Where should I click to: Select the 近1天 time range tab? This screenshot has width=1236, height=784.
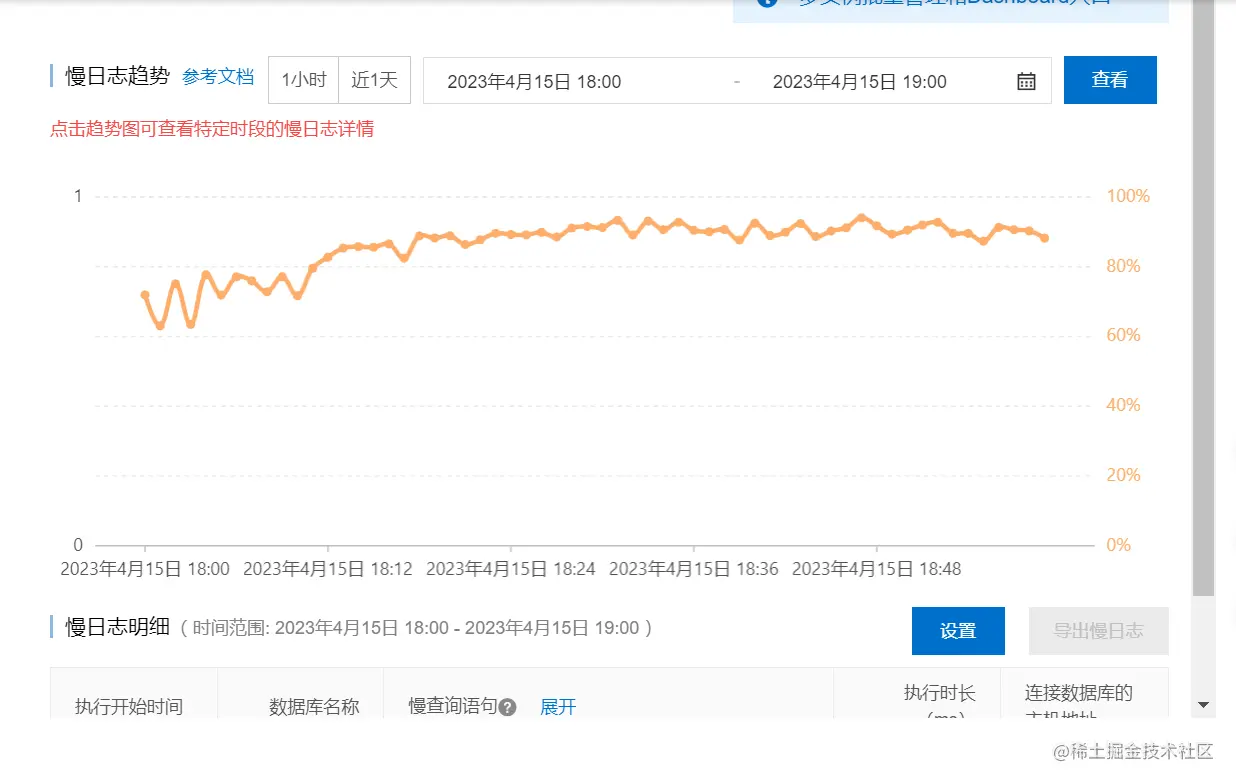(x=375, y=80)
